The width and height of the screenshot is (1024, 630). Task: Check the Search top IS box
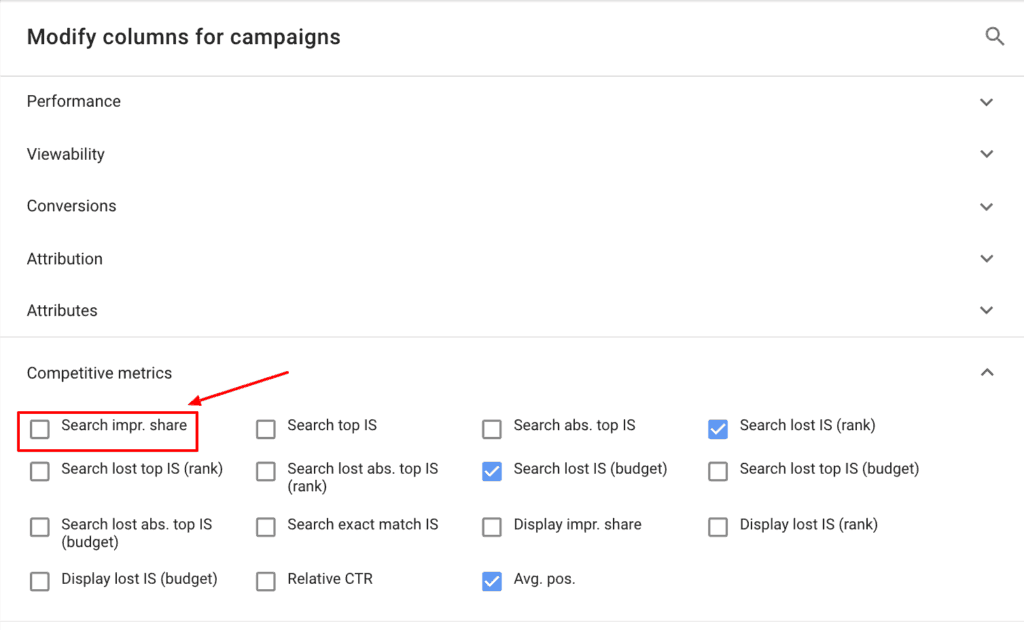click(266, 429)
